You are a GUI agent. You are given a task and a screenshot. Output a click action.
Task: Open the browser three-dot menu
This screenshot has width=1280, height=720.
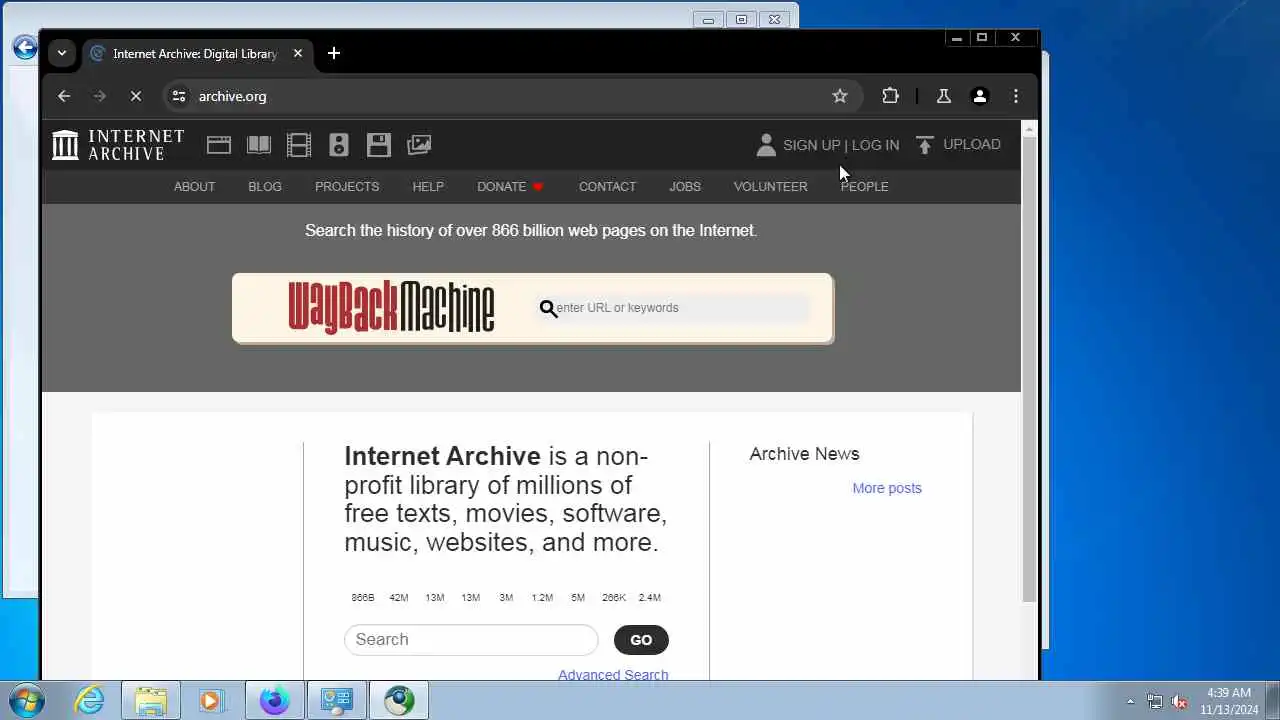pyautogui.click(x=1016, y=96)
